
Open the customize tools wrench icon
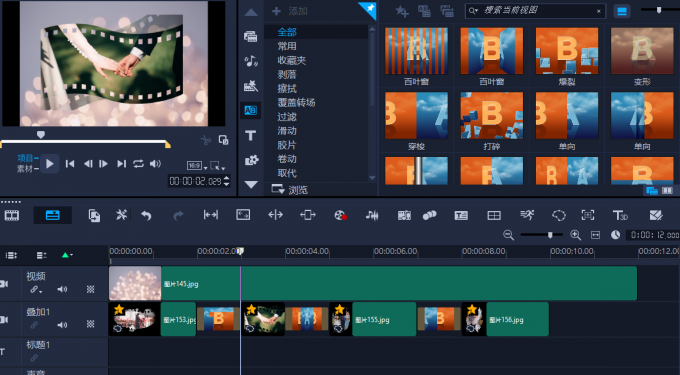(x=121, y=215)
